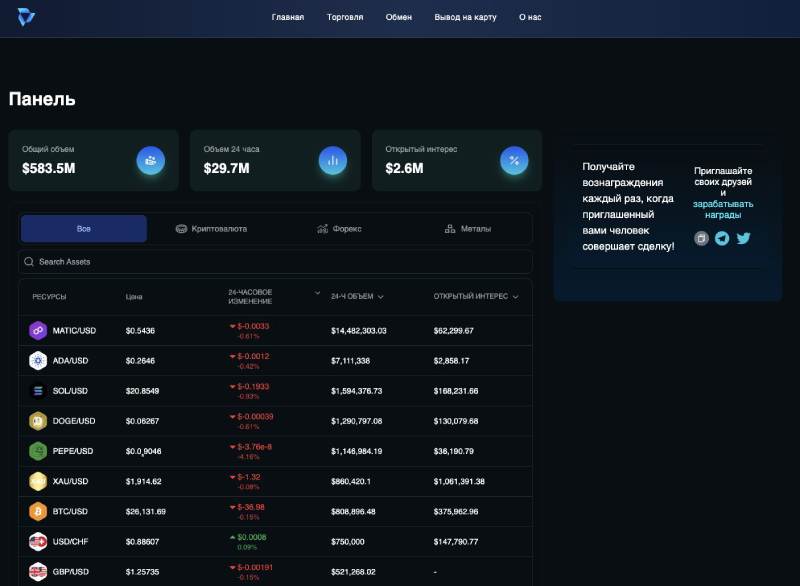Click the MATIC coin icon
Viewport: 800px width, 586px height.
pyautogui.click(x=38, y=331)
